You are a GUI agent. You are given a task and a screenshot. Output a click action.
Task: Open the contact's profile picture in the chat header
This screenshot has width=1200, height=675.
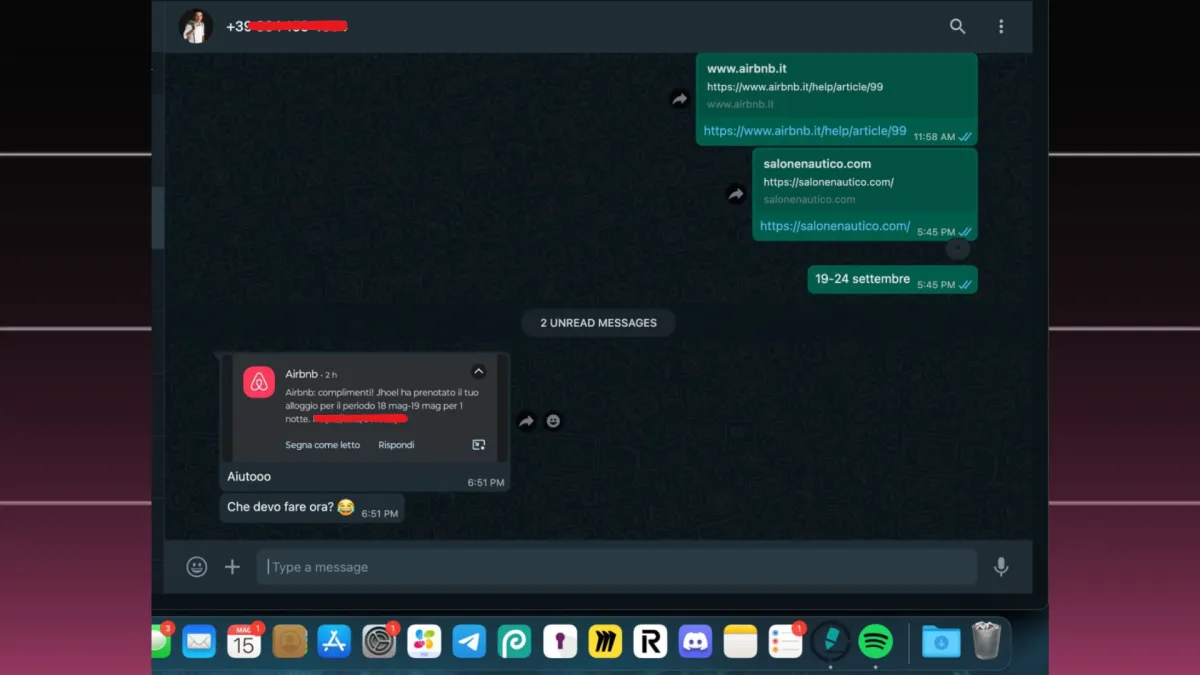(196, 27)
